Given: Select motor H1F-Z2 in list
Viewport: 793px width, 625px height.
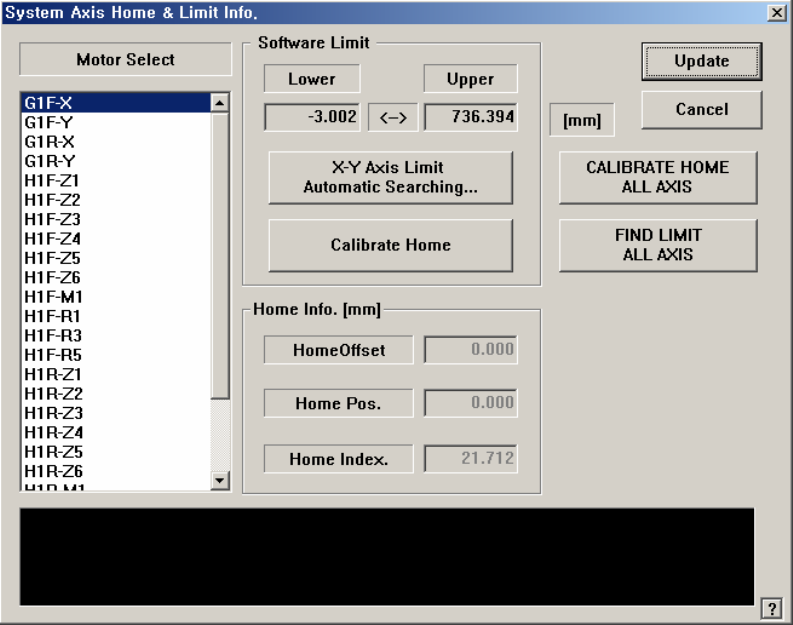Looking at the screenshot, I should 116,200.
